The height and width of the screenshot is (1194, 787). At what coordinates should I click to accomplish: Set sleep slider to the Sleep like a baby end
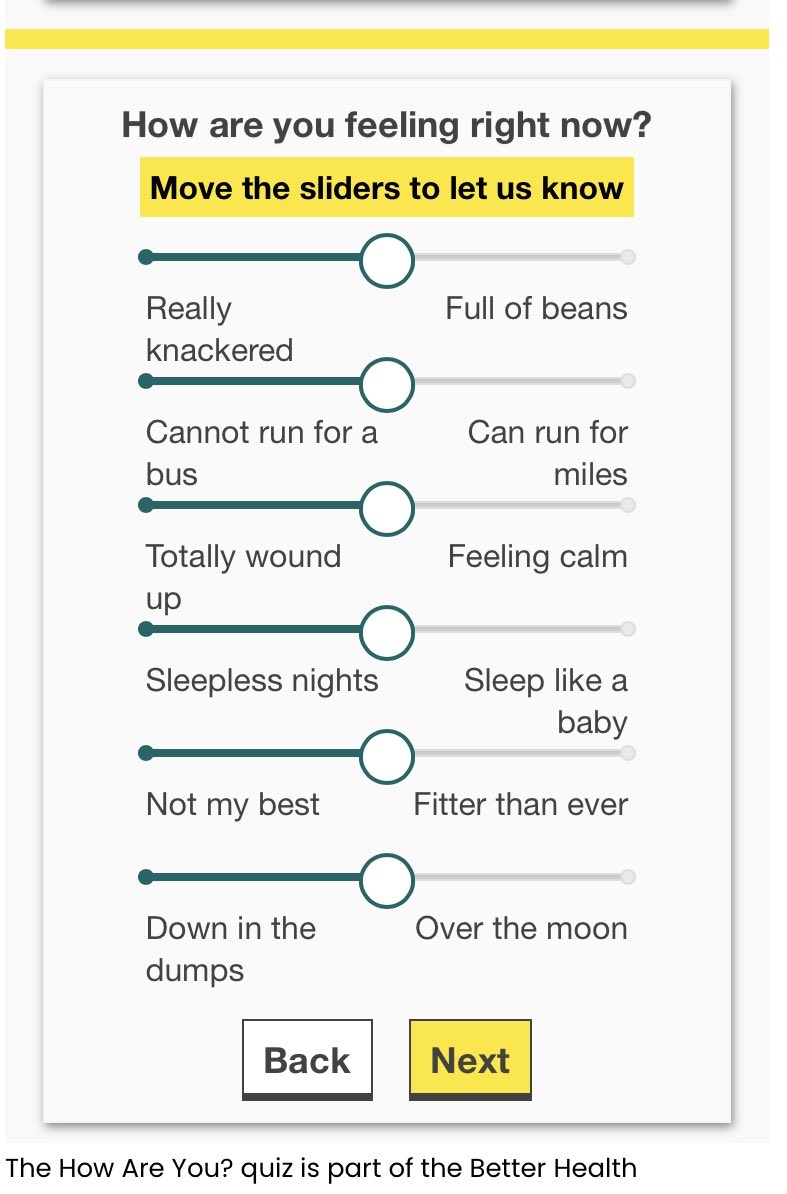point(627,630)
